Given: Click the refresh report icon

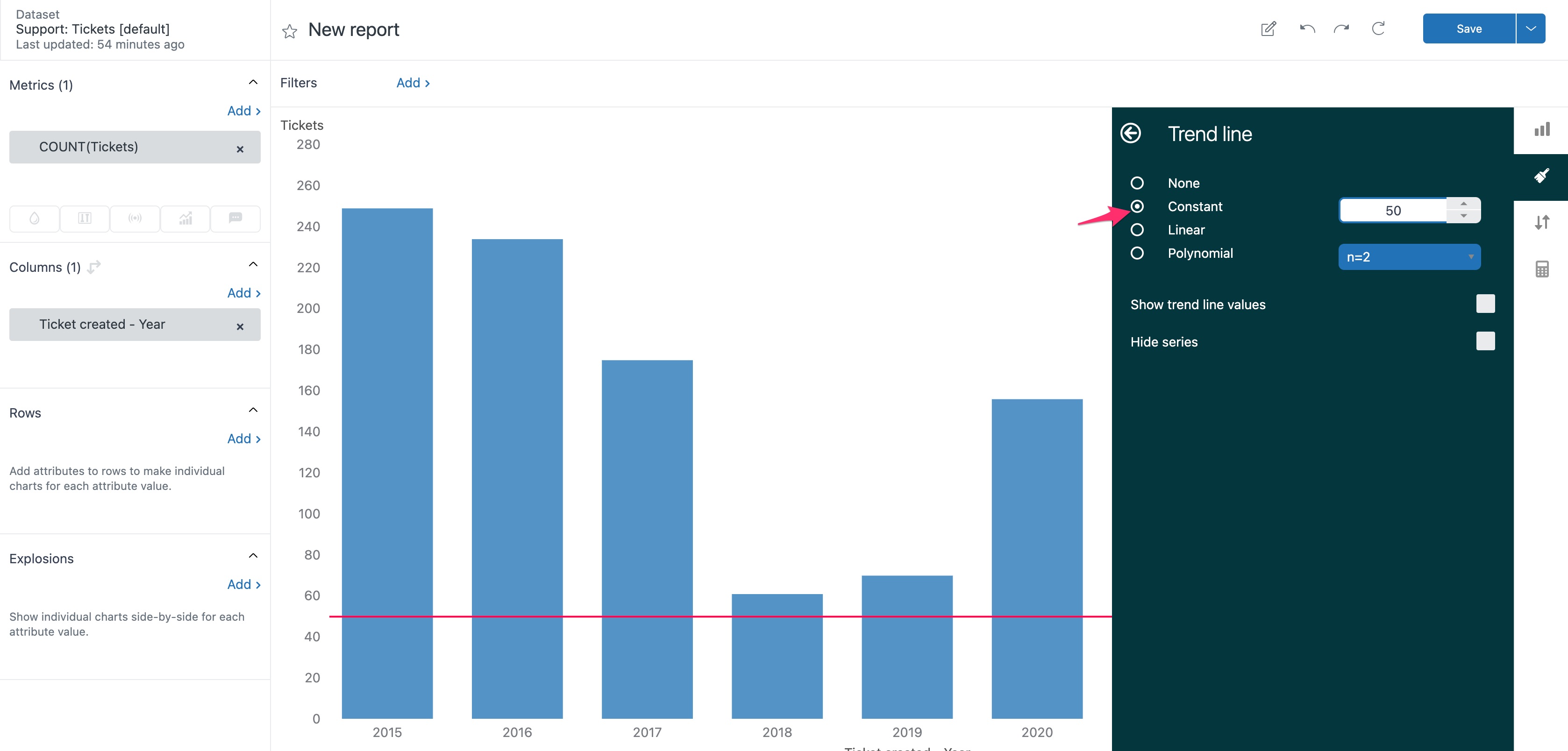Looking at the screenshot, I should pyautogui.click(x=1378, y=28).
